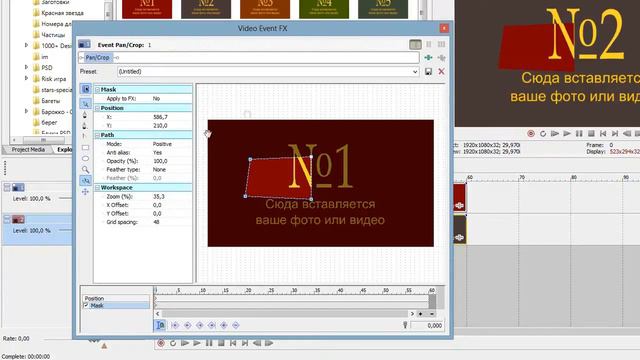Select the Rectangle mask creation tool
The width and height of the screenshot is (640, 360).
pyautogui.click(x=85, y=147)
